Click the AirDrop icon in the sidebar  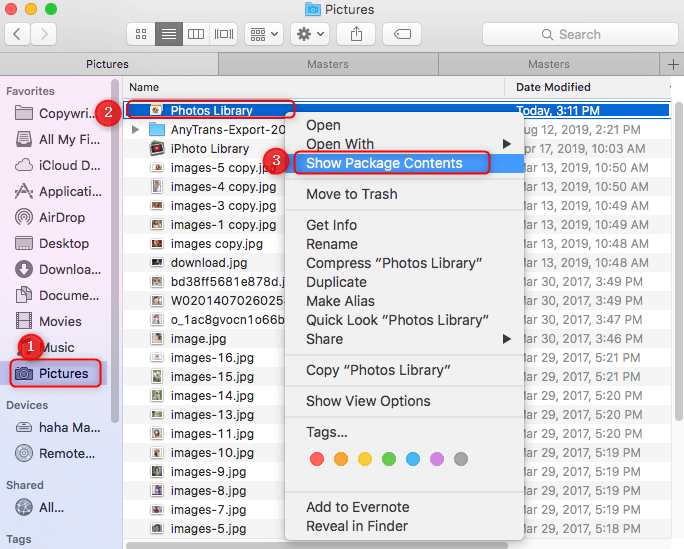pyautogui.click(x=24, y=217)
